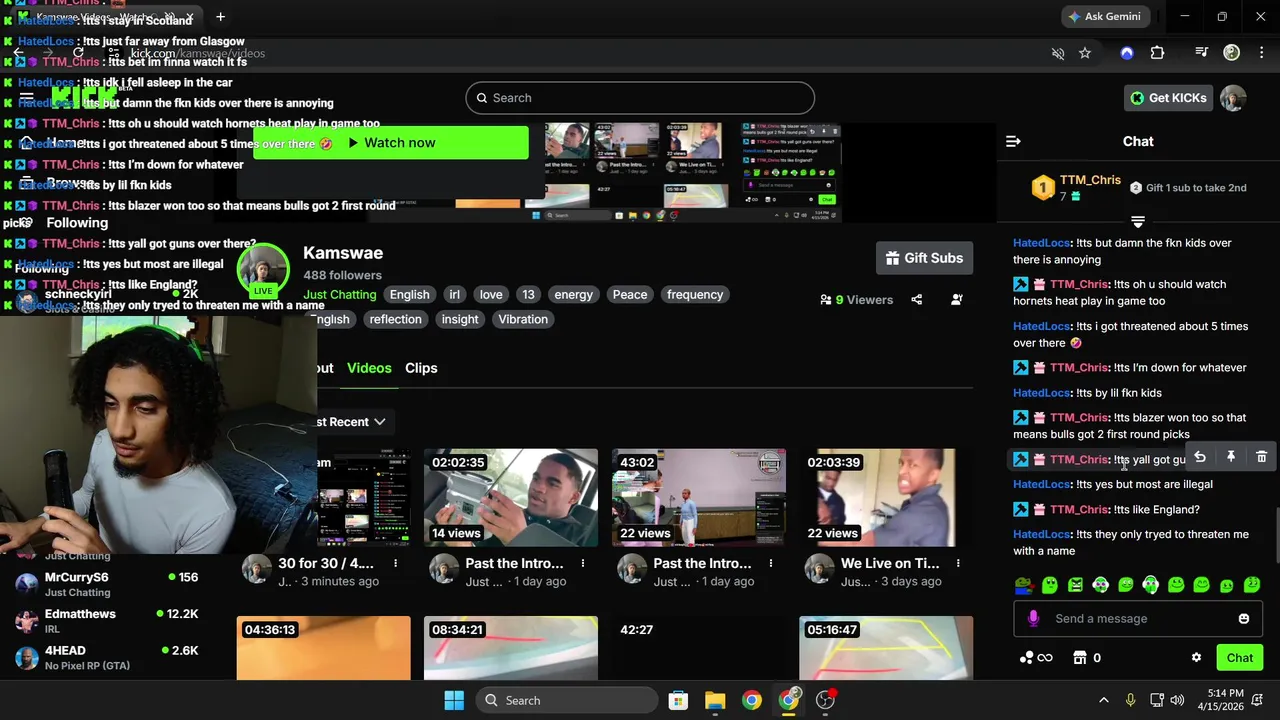
Task: Click the Vibration tag
Action: tap(523, 320)
